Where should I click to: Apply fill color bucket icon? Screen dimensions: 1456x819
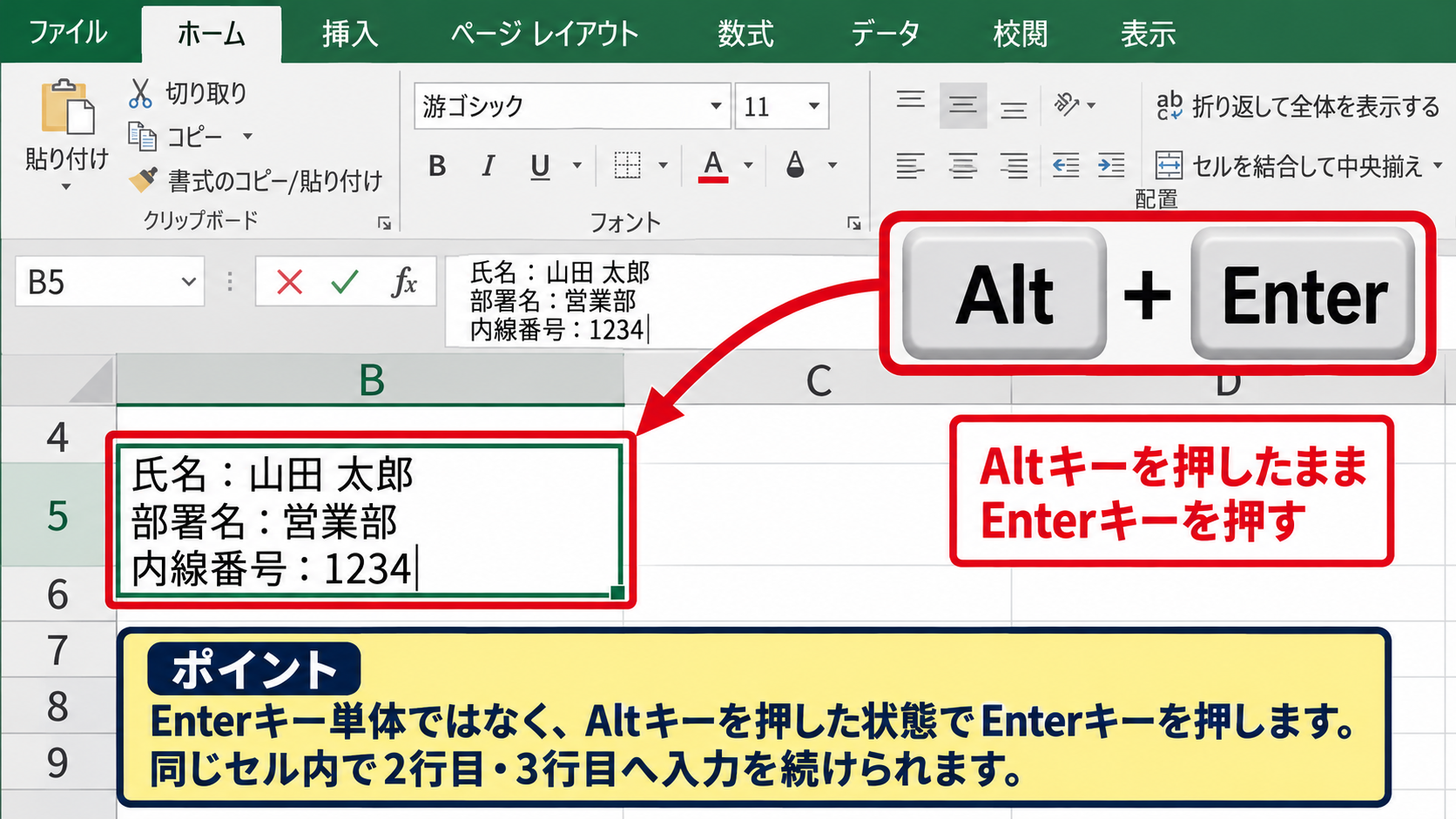795,164
